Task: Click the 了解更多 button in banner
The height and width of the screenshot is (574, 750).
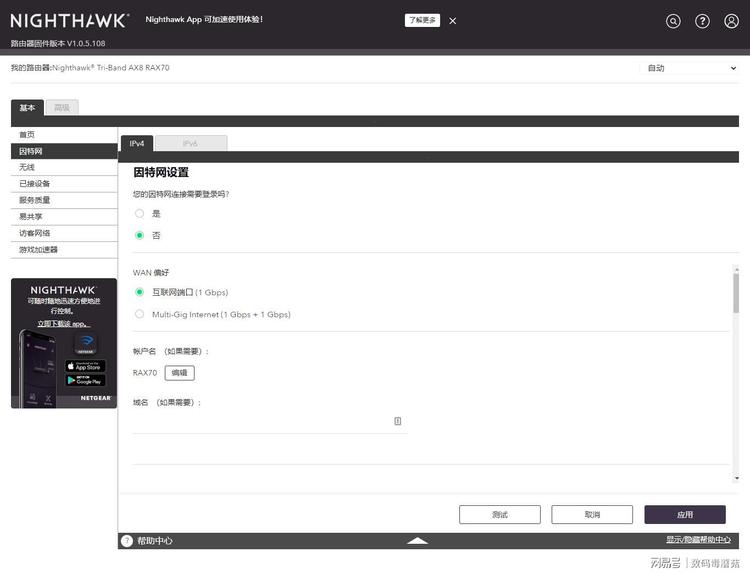Action: [x=422, y=20]
